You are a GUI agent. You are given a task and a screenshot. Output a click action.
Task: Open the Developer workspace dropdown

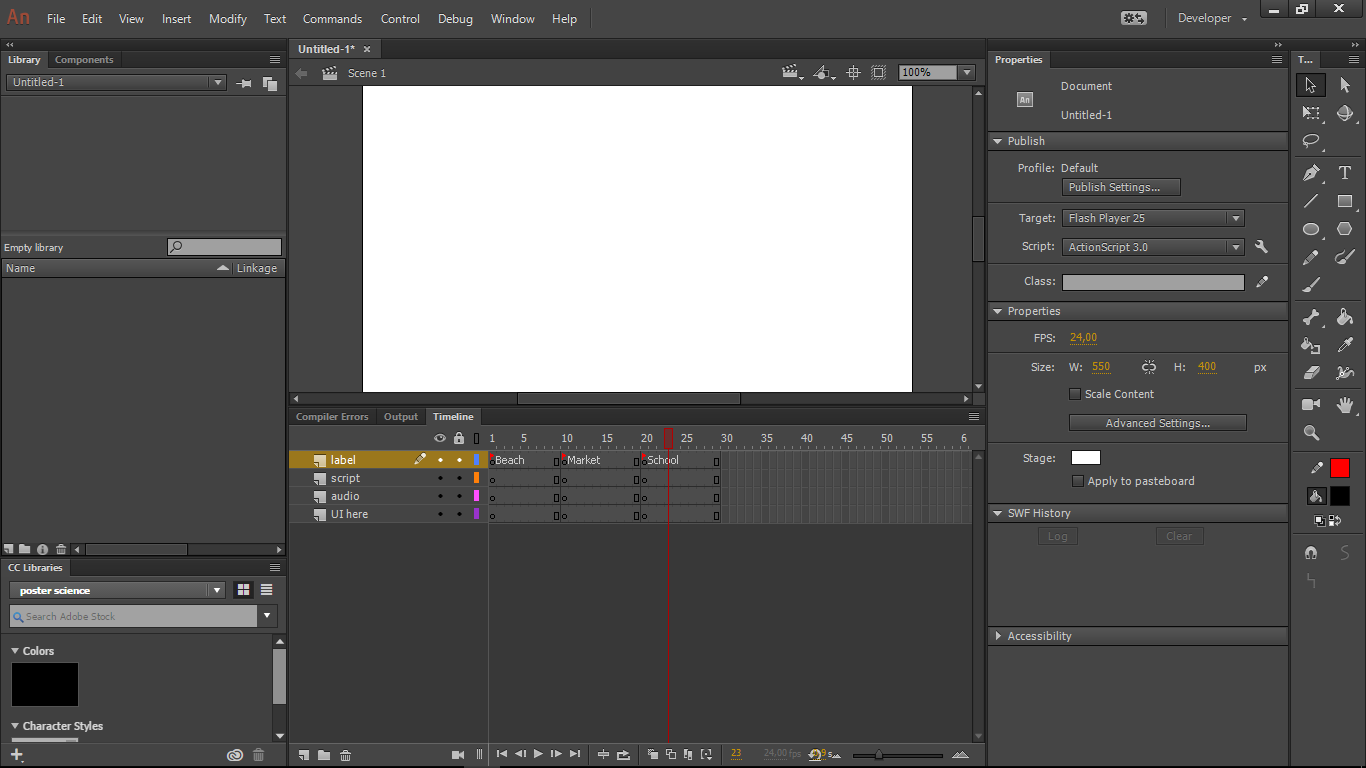click(x=1213, y=18)
